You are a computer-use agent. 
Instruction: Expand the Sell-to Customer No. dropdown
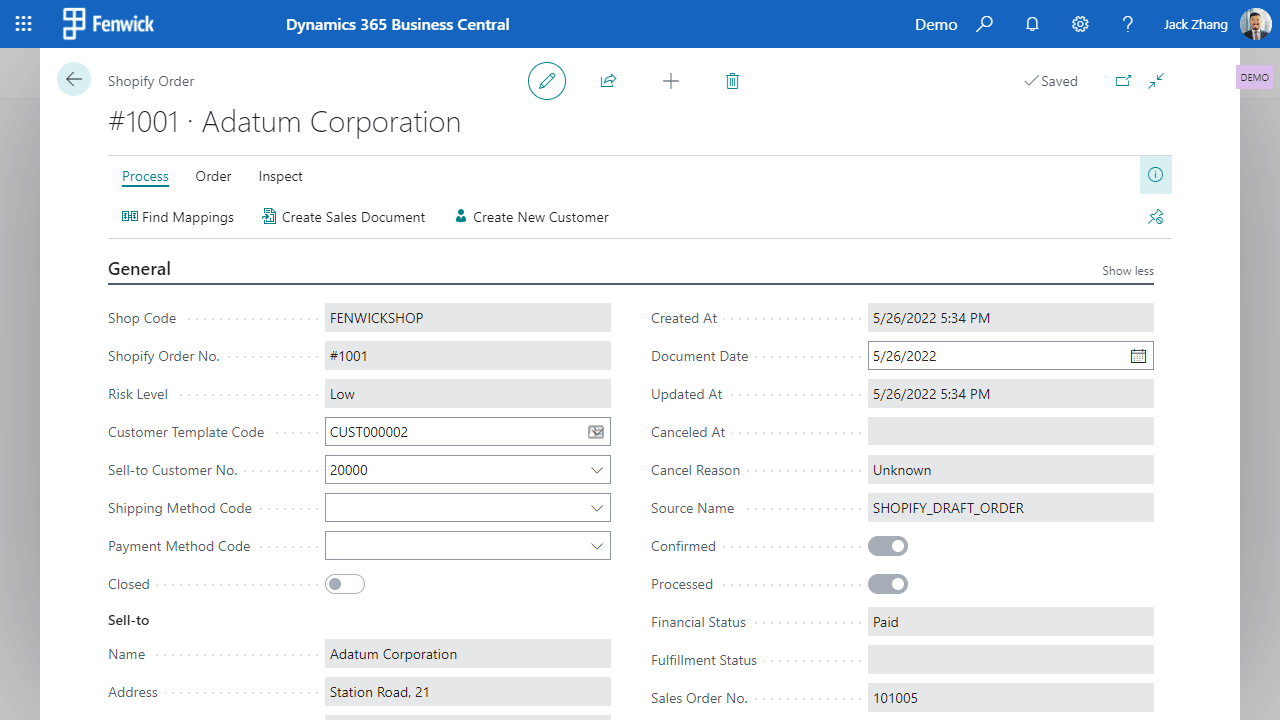coord(597,470)
